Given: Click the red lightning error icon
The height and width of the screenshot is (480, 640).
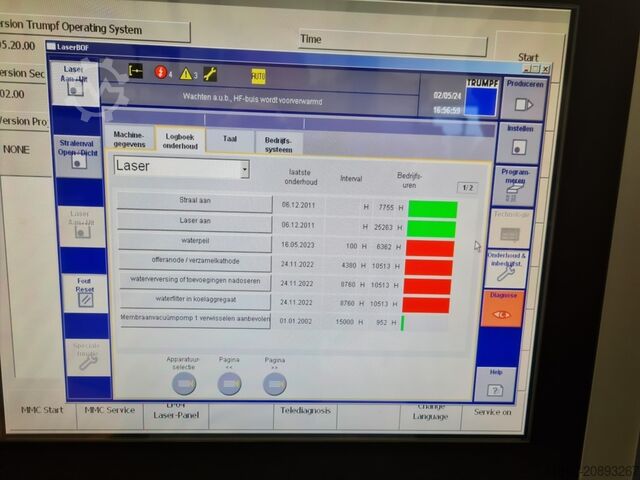Looking at the screenshot, I should (161, 73).
